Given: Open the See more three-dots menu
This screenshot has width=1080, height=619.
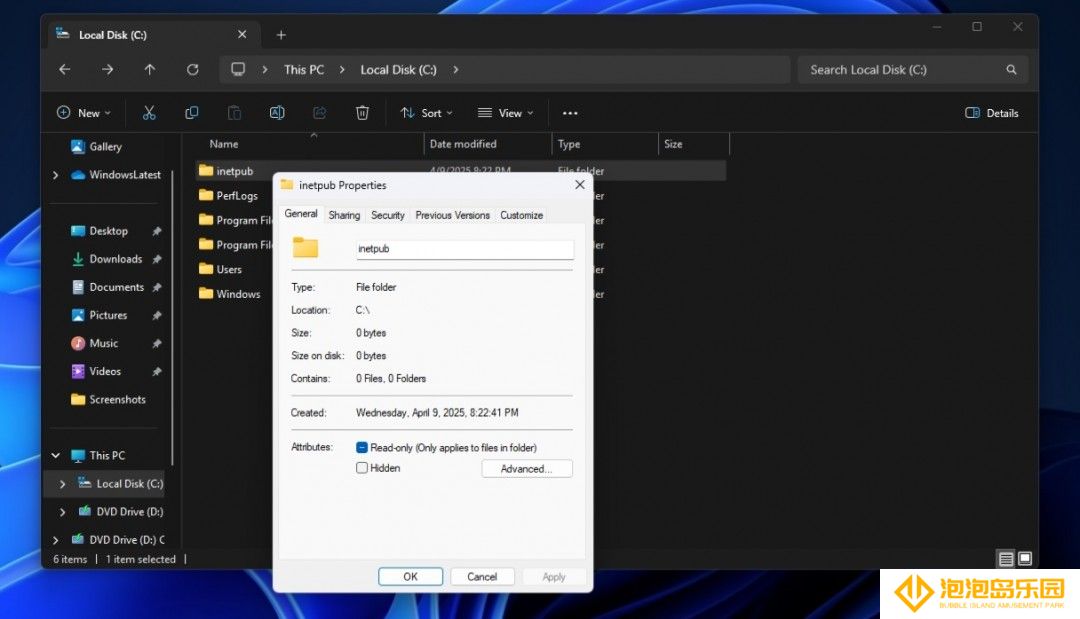Looking at the screenshot, I should click(x=570, y=113).
